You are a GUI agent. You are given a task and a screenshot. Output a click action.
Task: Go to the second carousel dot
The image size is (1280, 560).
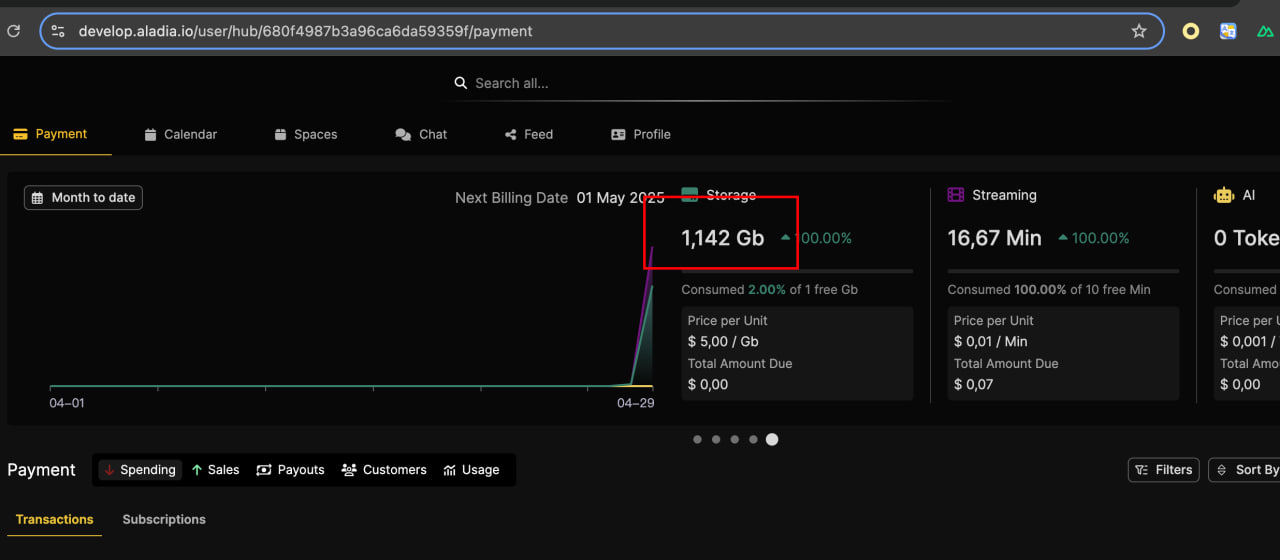tap(716, 439)
